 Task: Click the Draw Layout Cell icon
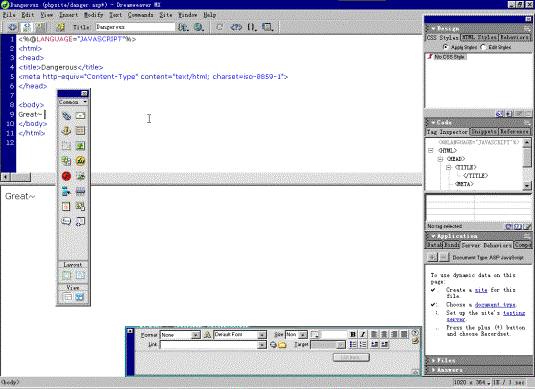click(81, 275)
